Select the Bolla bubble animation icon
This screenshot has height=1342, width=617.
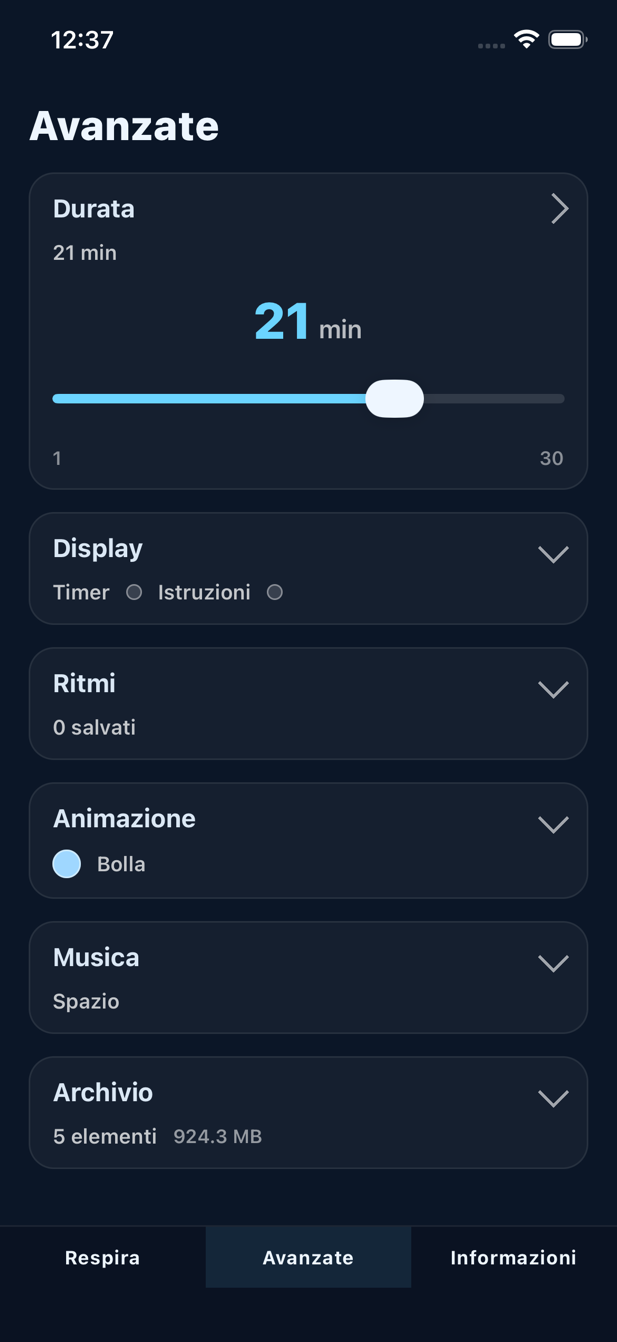[66, 863]
